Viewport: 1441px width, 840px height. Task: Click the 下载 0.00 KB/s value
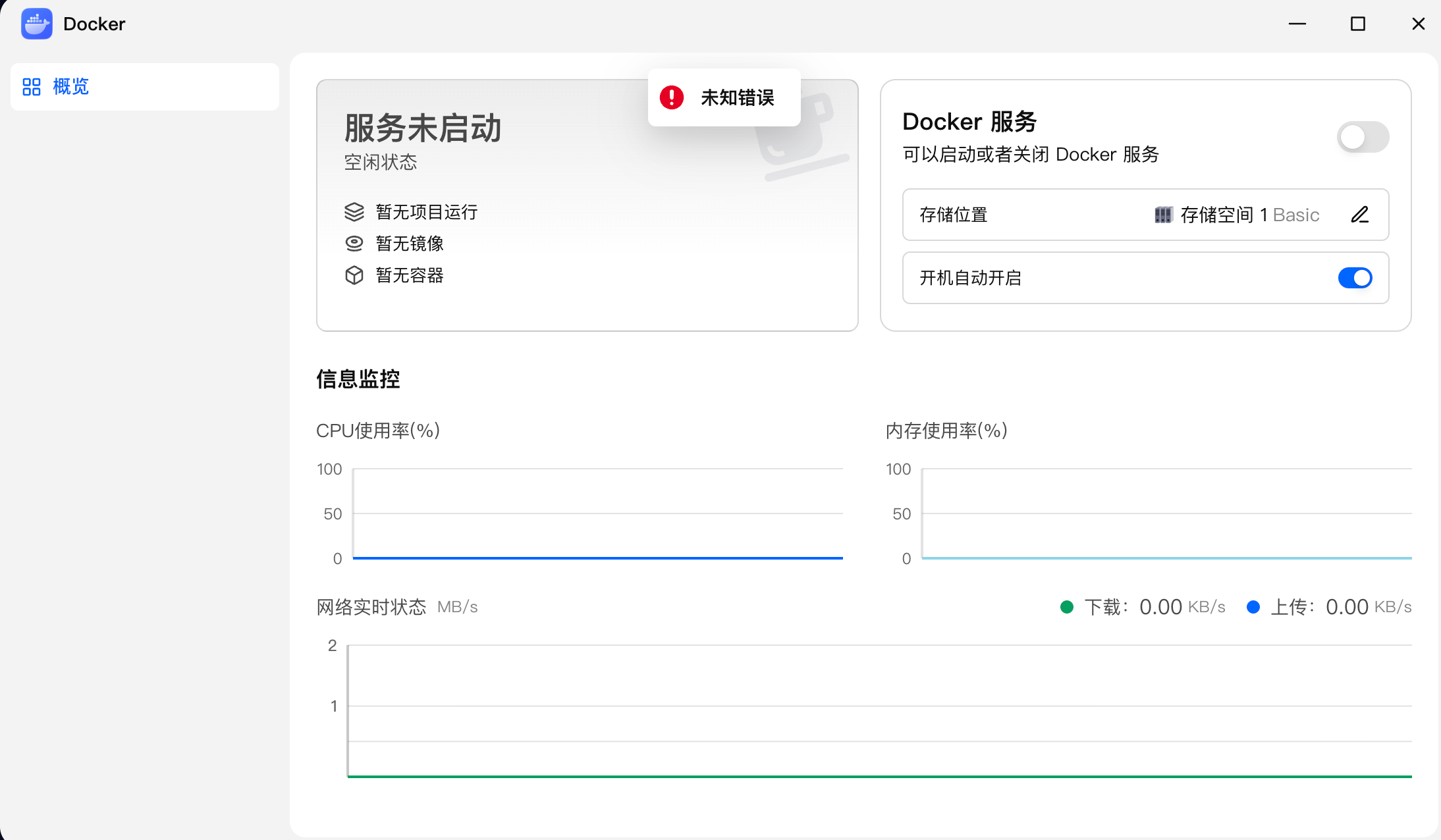point(1182,607)
